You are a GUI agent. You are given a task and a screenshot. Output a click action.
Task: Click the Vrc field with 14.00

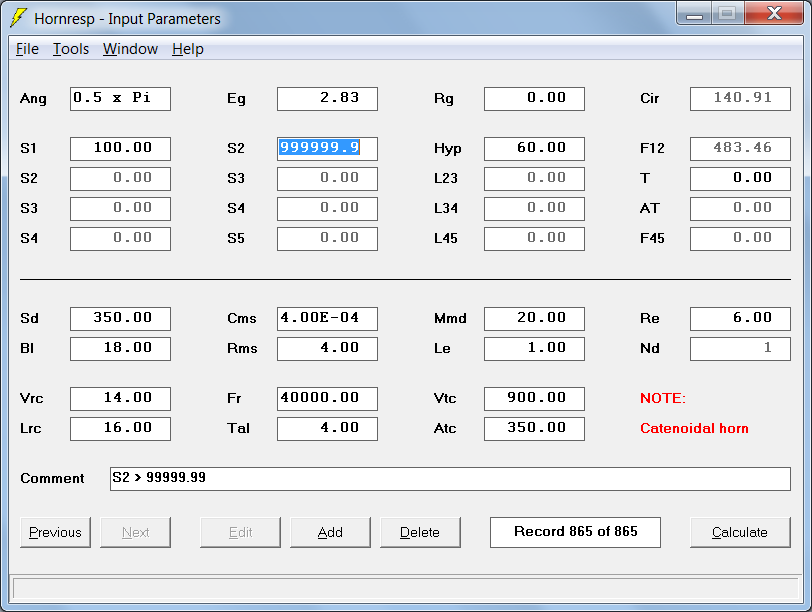pos(120,399)
